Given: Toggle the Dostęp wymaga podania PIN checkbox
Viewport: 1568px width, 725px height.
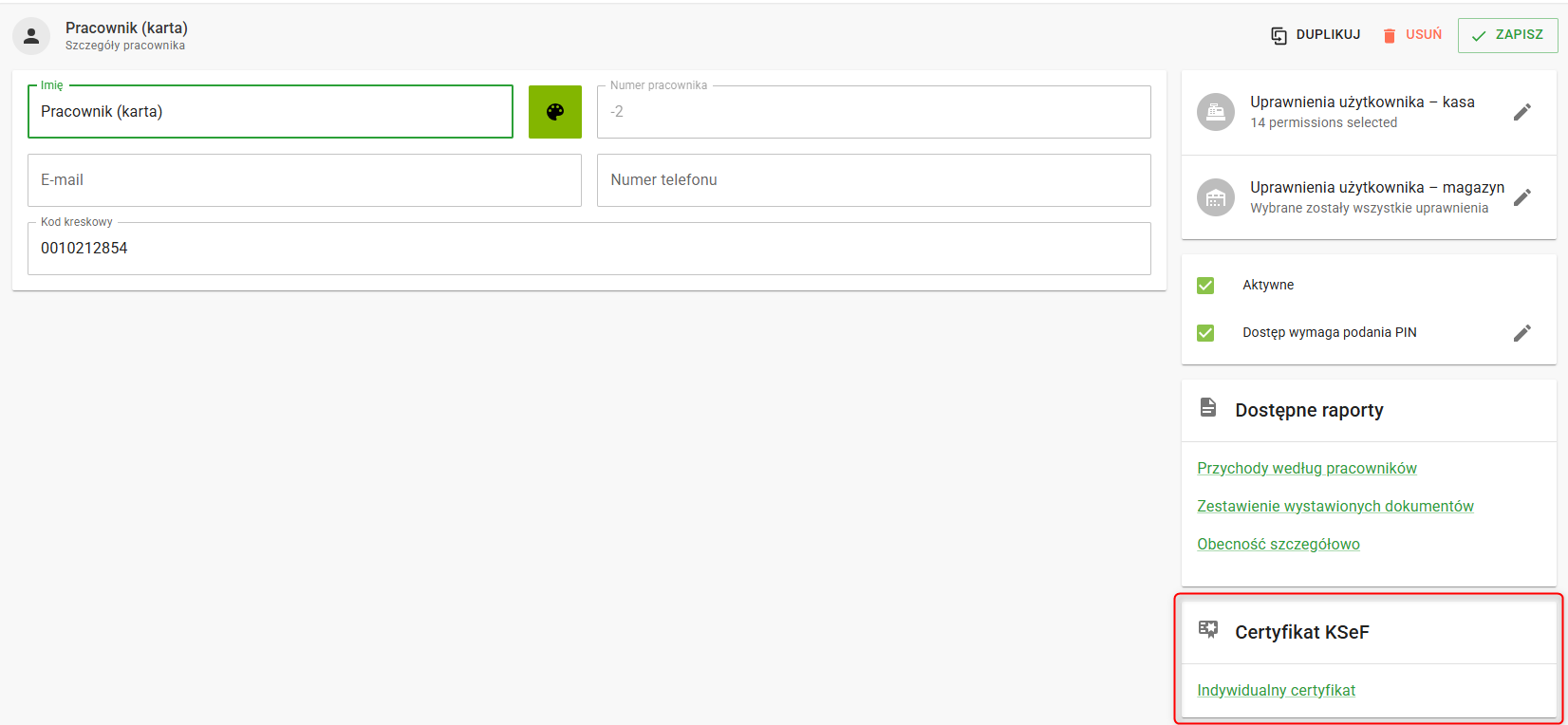Looking at the screenshot, I should 1205,333.
